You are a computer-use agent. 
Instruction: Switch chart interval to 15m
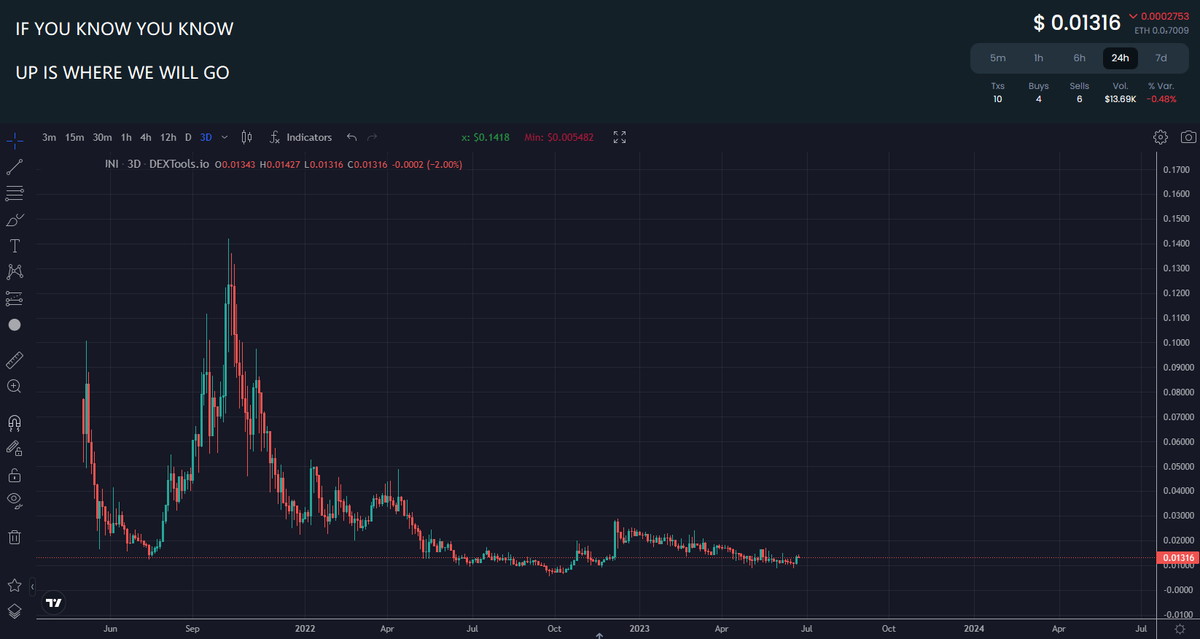[x=74, y=137]
